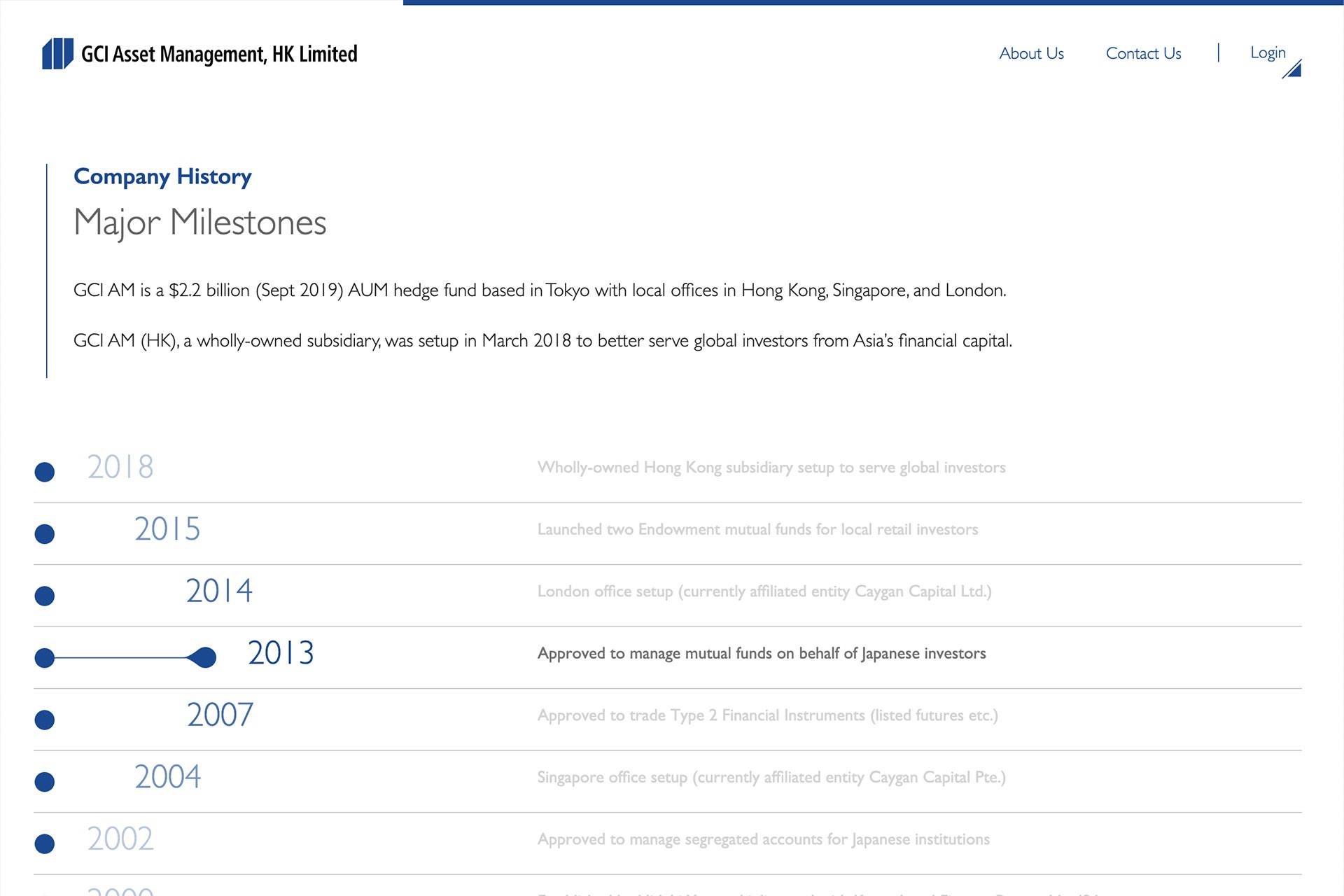Select the 2018 timeline dot

click(45, 472)
